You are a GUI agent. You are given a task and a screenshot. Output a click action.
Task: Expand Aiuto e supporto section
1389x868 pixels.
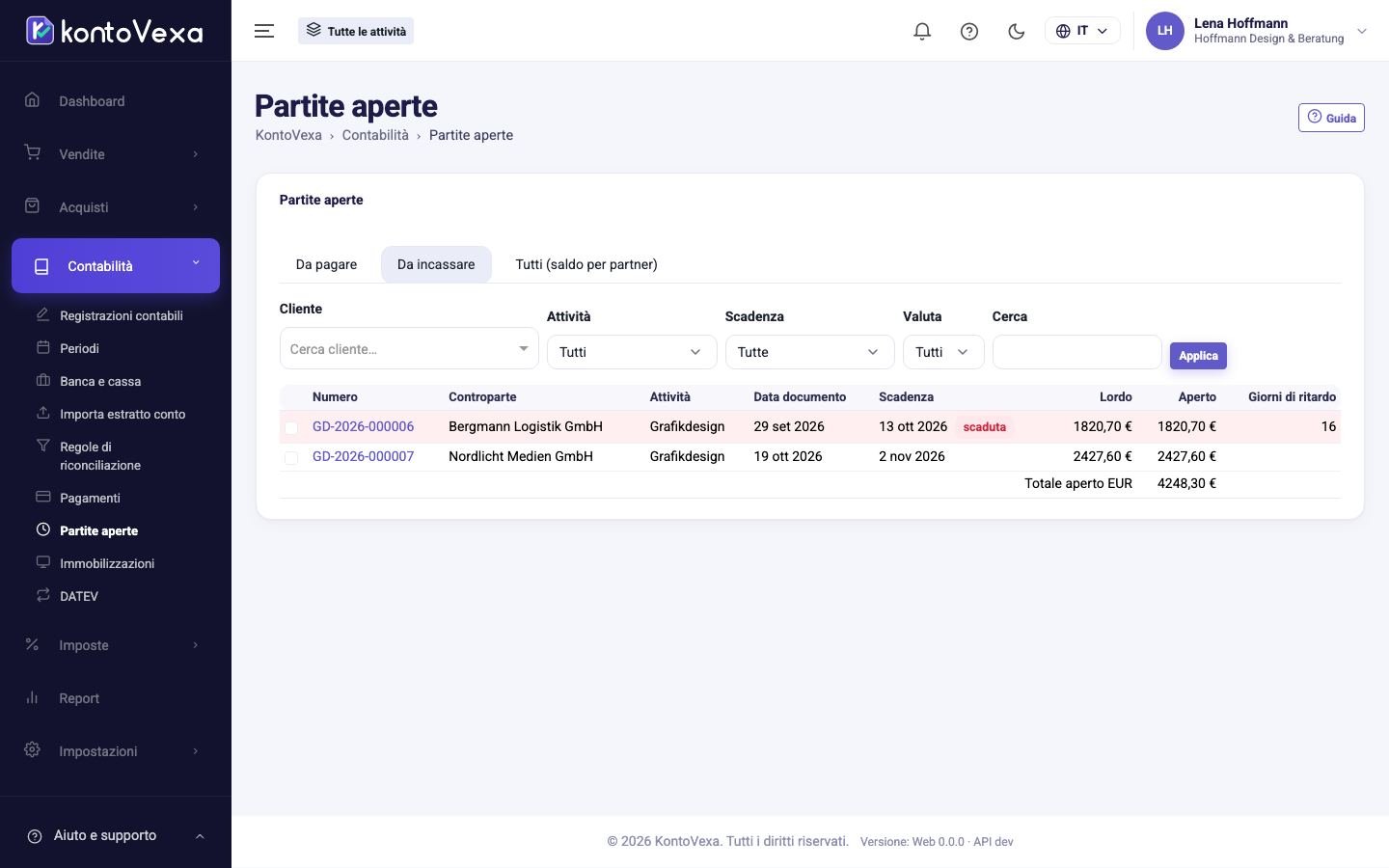coord(116,836)
